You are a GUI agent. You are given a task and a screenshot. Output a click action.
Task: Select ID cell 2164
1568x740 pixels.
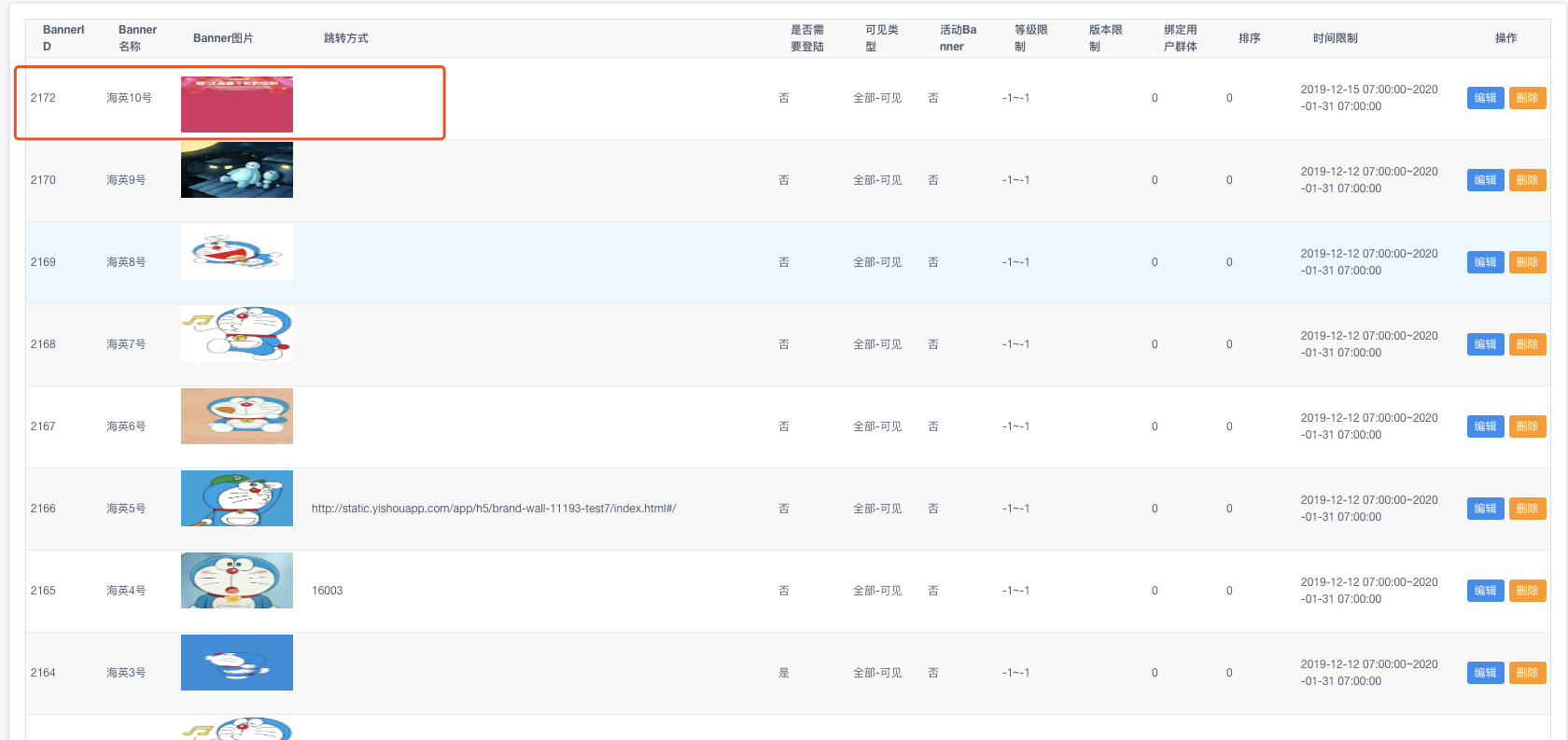[43, 673]
